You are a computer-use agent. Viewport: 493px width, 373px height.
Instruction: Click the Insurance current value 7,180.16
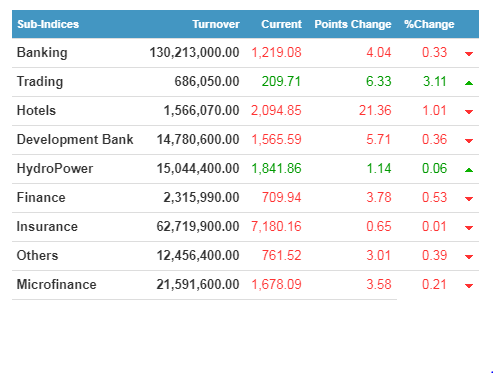click(276, 227)
